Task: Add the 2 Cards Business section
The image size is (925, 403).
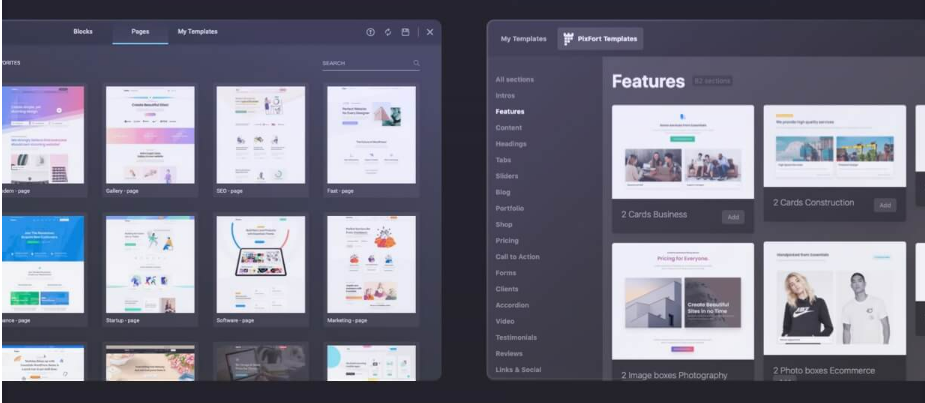Action: 733,217
